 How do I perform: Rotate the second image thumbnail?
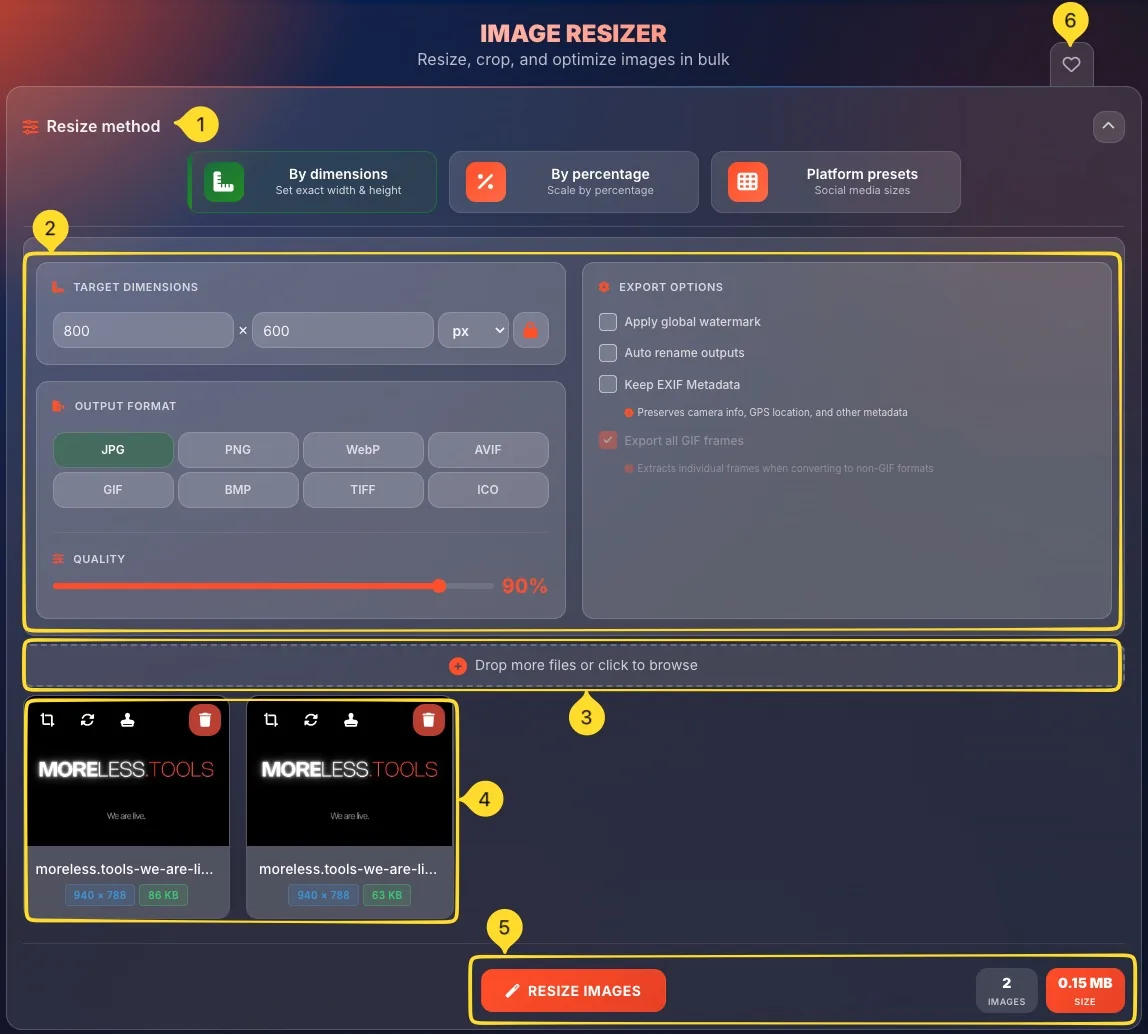311,719
